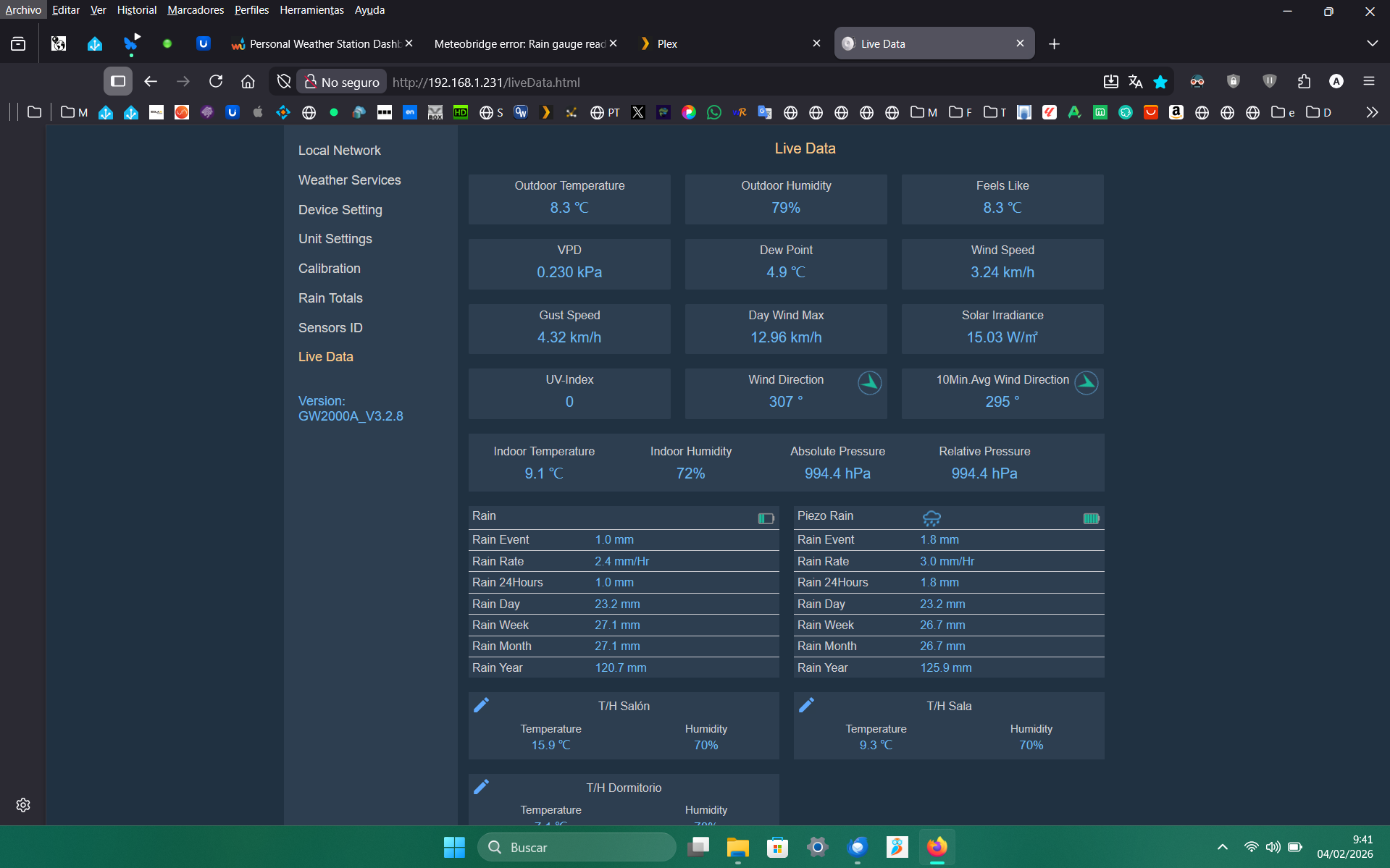The width and height of the screenshot is (1390, 868).
Task: Toggle the browser sidebar button
Action: pos(118,82)
